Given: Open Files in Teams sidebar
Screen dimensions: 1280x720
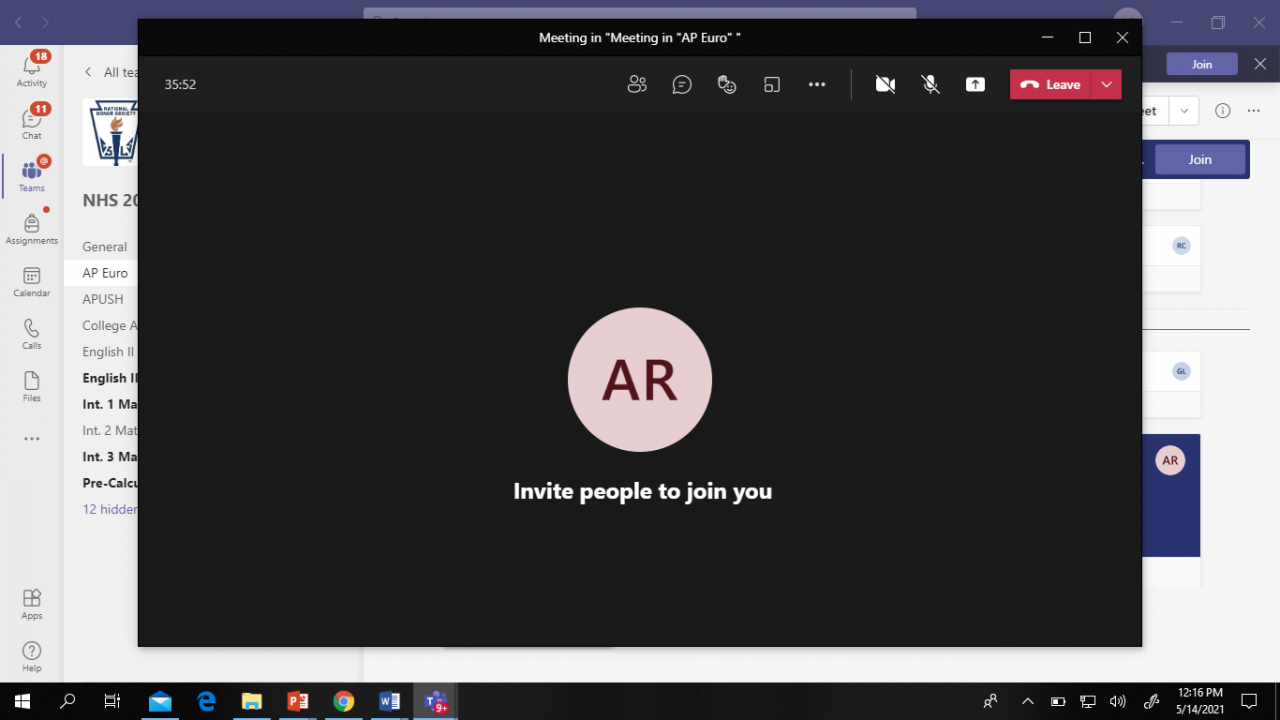Looking at the screenshot, I should point(32,387).
